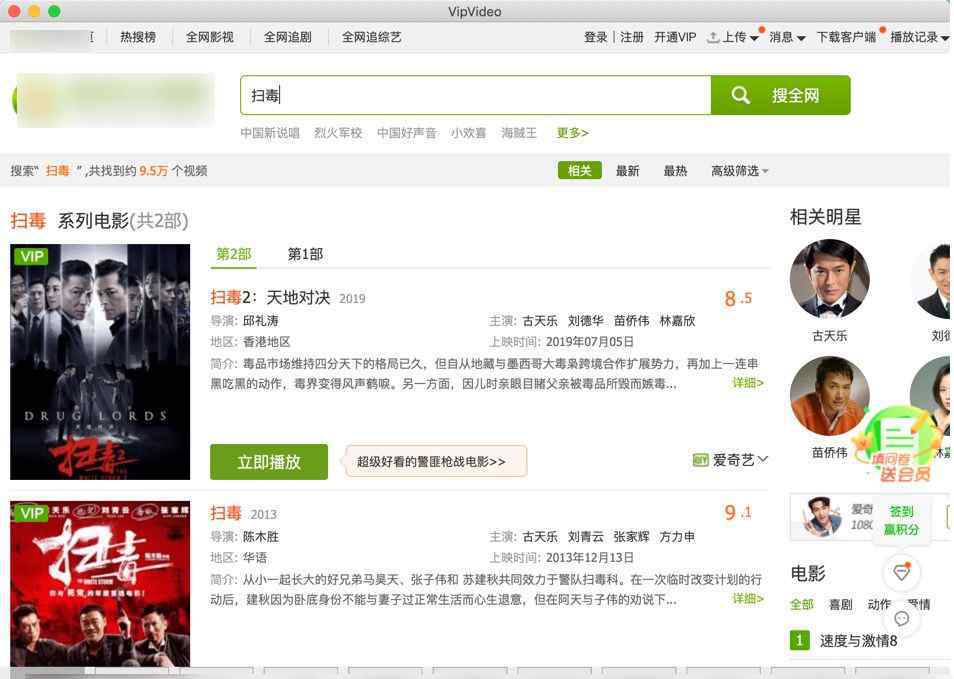This screenshot has height=679, width=954.
Task: Click actor 刘德华 in the cast list
Action: pyautogui.click(x=585, y=321)
